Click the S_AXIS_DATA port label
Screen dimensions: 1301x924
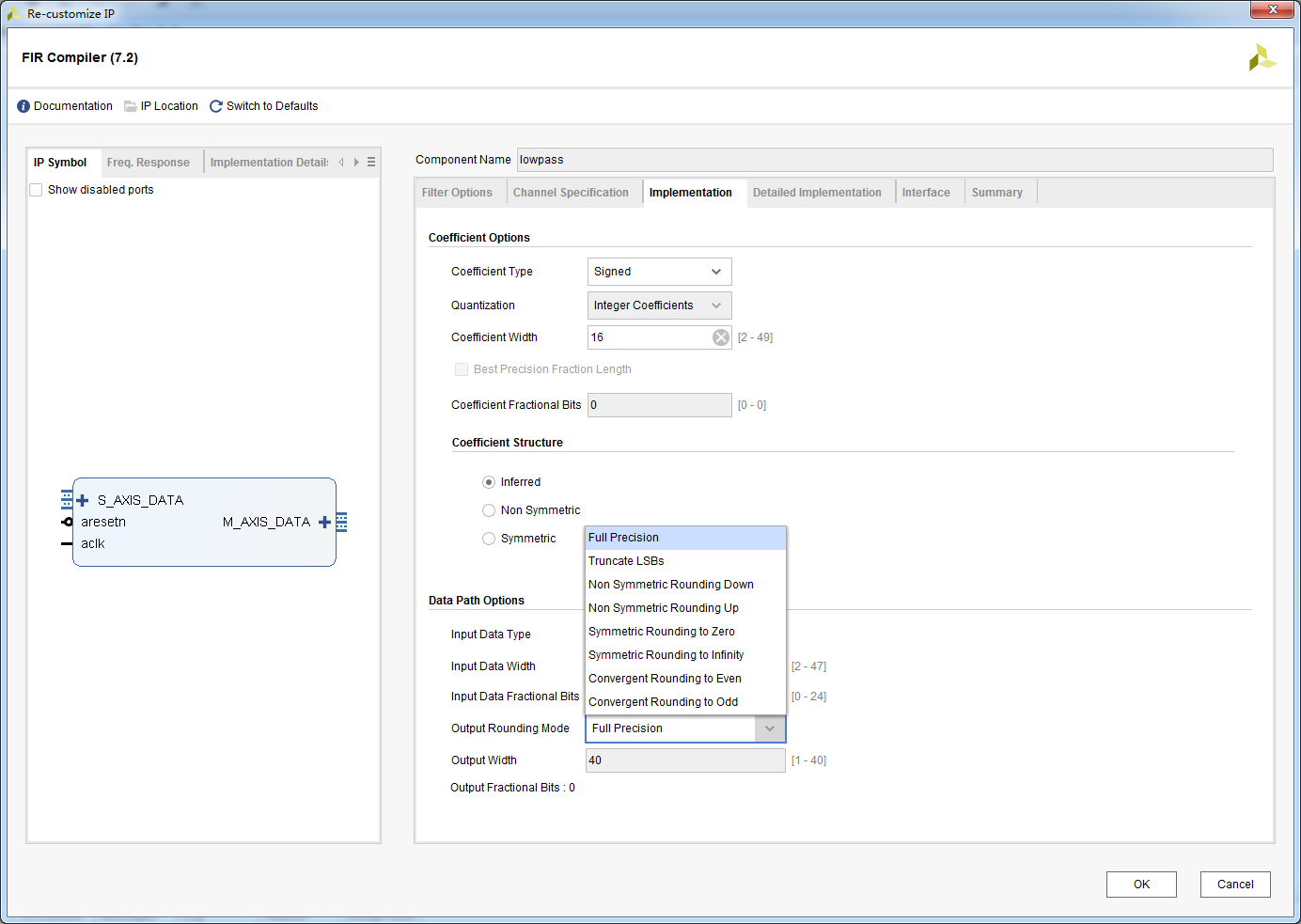click(x=141, y=500)
